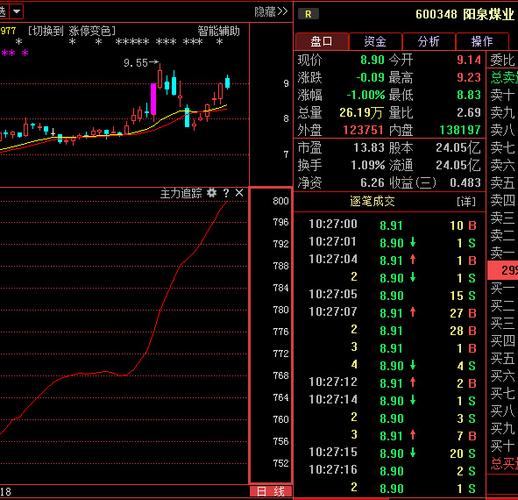Image resolution: width=518 pixels, height=500 pixels.
Task: Click the 今开 value 9.14
Action: coord(469,60)
